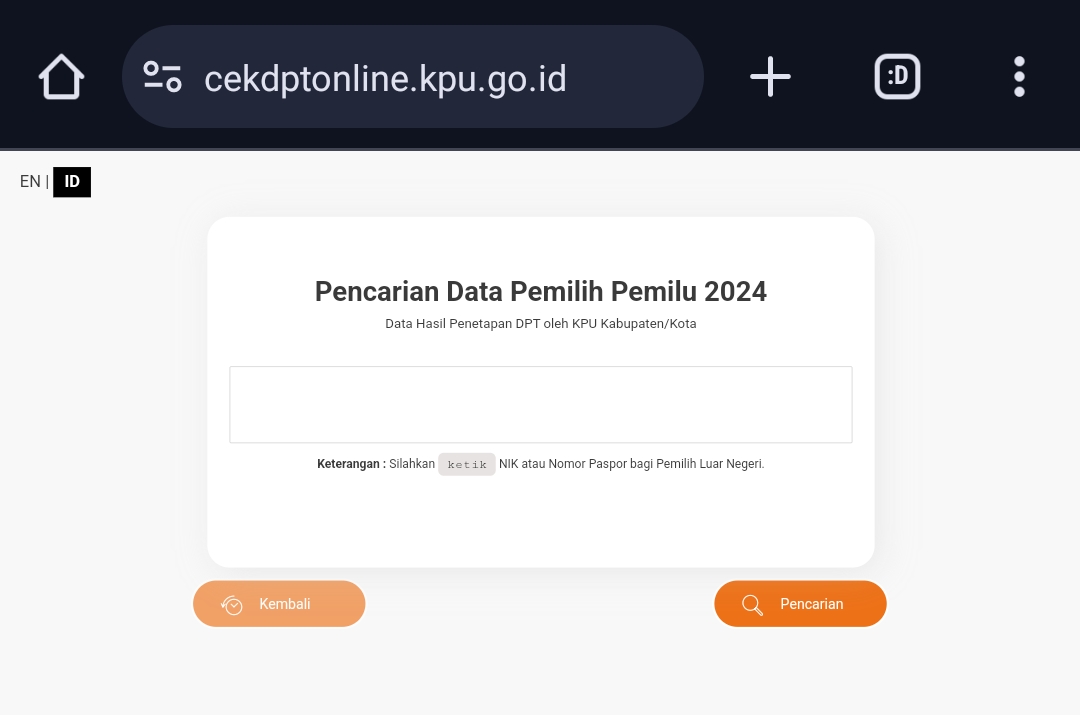Select the highlighted ID language option
The image size is (1080, 715).
[x=71, y=181]
